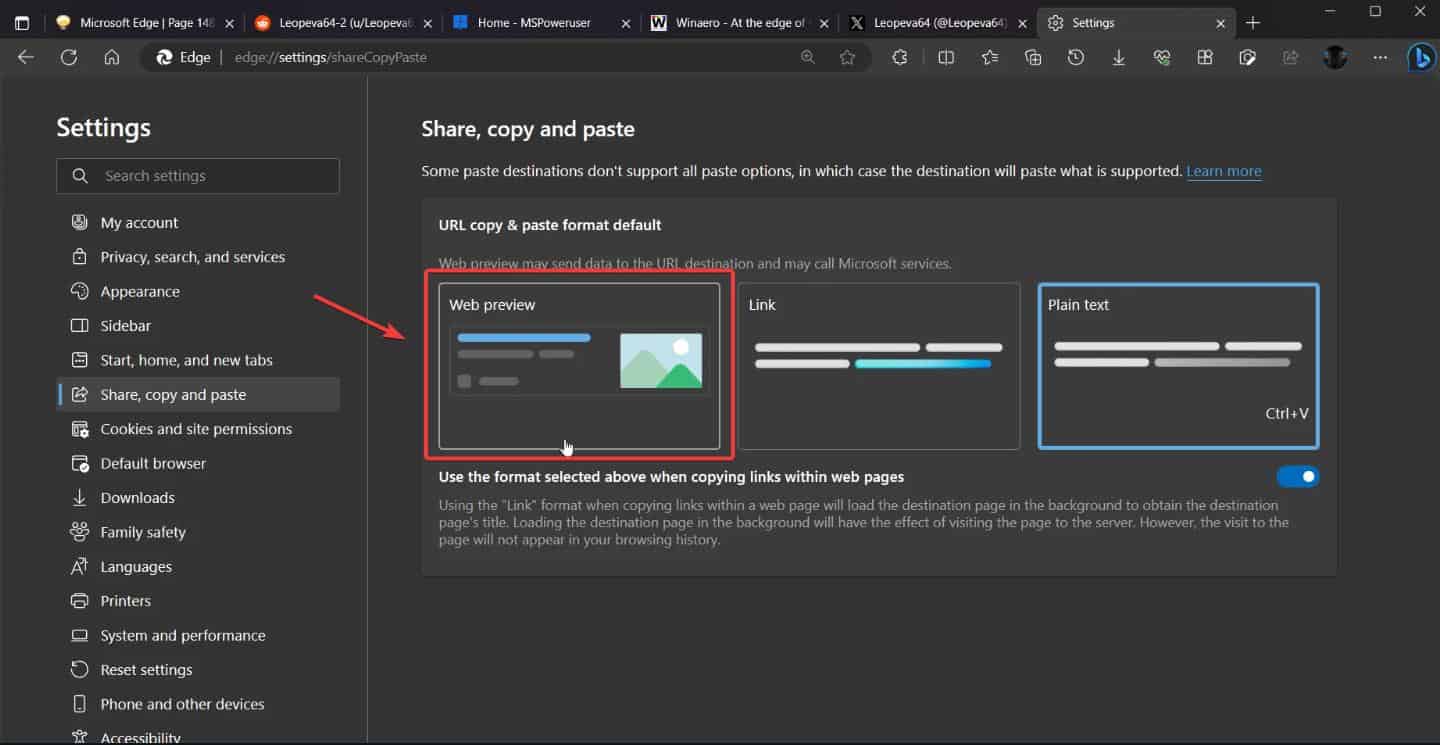Image resolution: width=1440 pixels, height=745 pixels.
Task: Open the Learn more link
Action: coord(1223,170)
